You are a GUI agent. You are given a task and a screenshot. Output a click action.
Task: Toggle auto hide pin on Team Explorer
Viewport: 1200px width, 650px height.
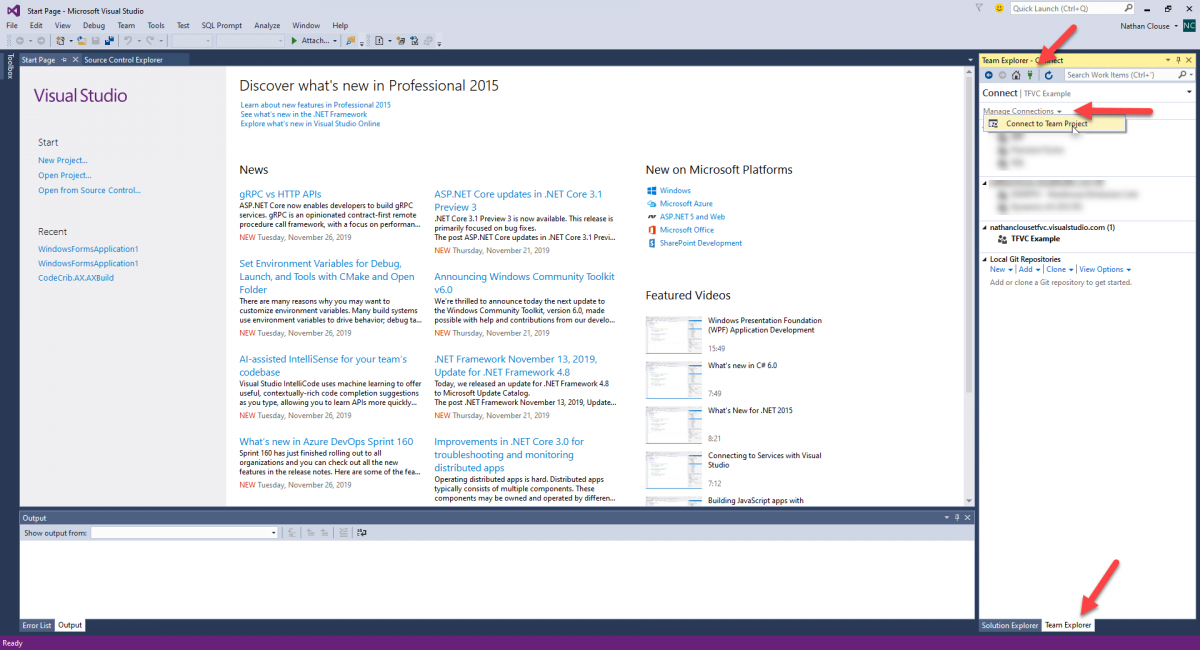coord(1178,60)
